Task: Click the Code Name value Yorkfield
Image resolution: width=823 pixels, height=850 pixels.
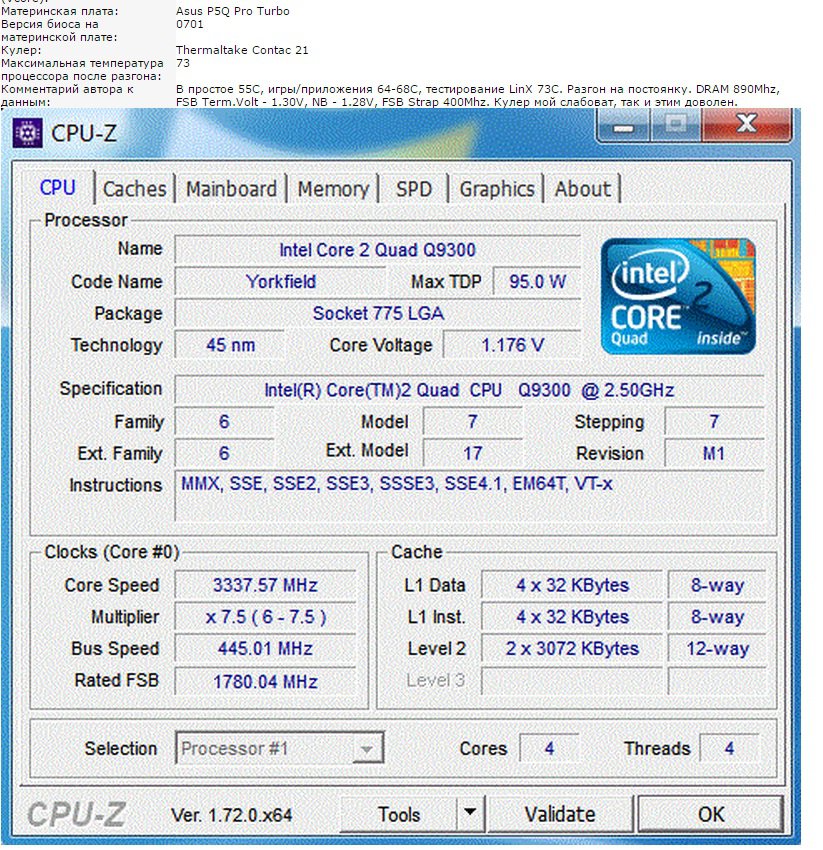Action: click(x=280, y=282)
